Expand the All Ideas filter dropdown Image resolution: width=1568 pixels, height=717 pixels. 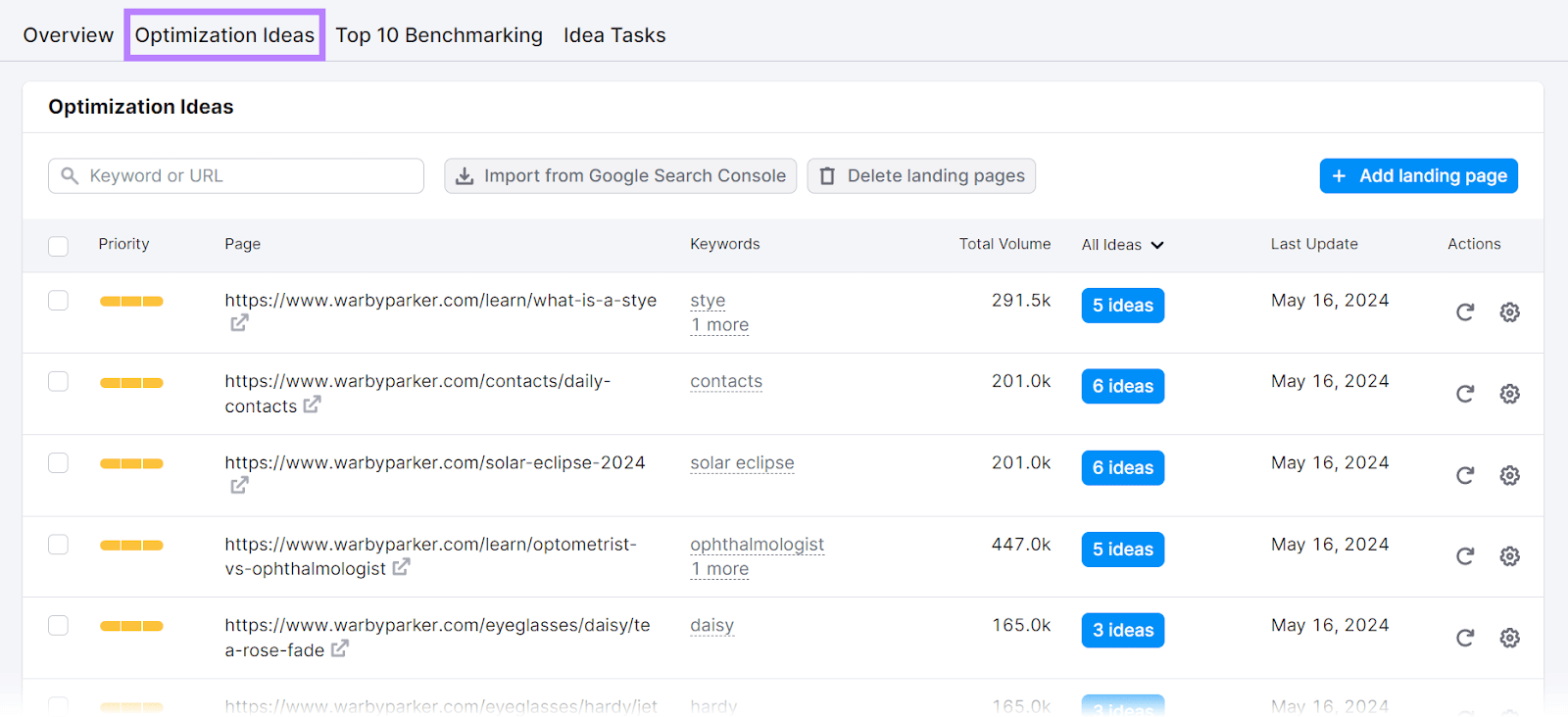[x=1123, y=245]
